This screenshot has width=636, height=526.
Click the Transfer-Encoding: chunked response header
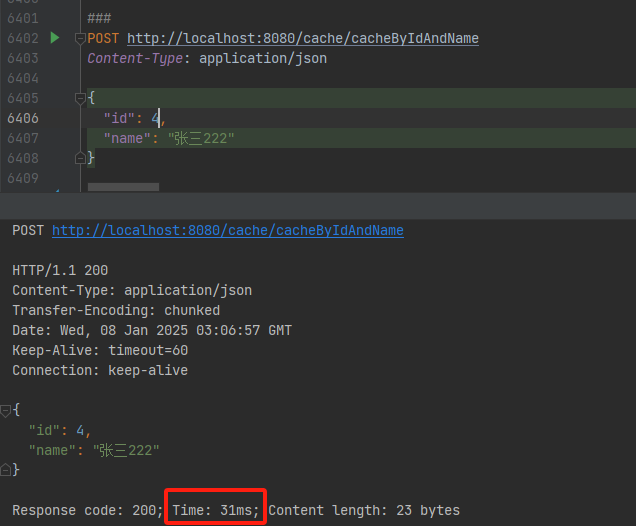click(116, 310)
